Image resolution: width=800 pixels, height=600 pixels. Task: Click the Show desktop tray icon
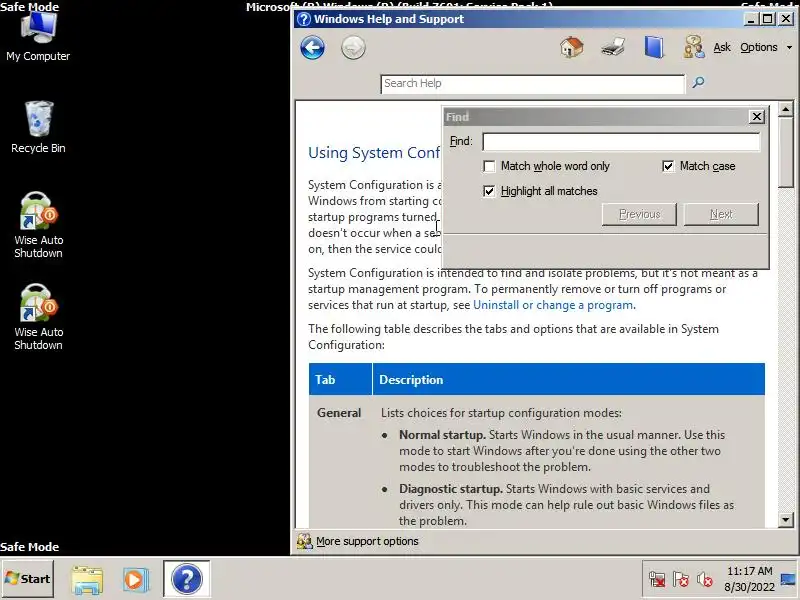(x=788, y=579)
